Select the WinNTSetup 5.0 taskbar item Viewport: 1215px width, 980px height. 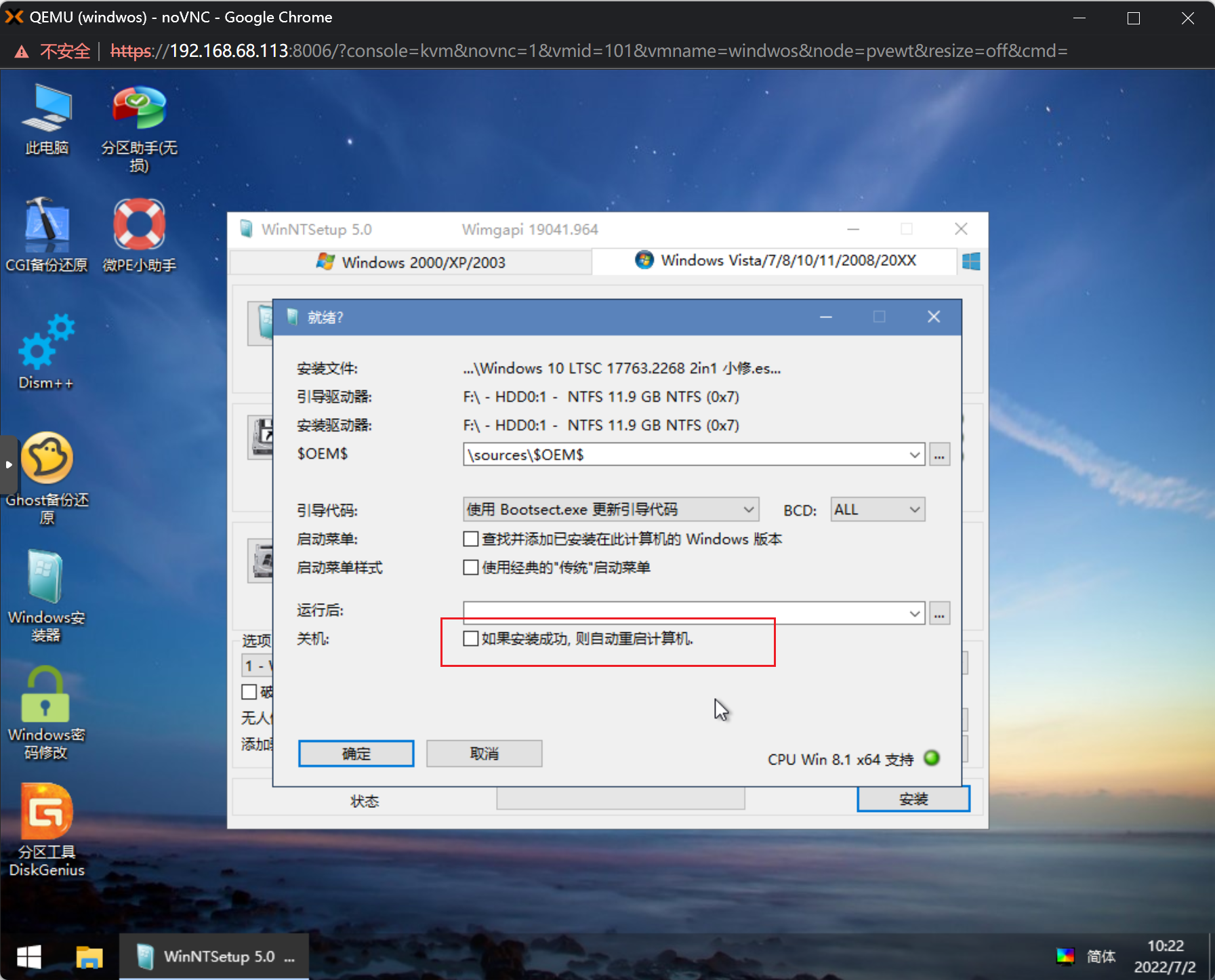[x=214, y=956]
